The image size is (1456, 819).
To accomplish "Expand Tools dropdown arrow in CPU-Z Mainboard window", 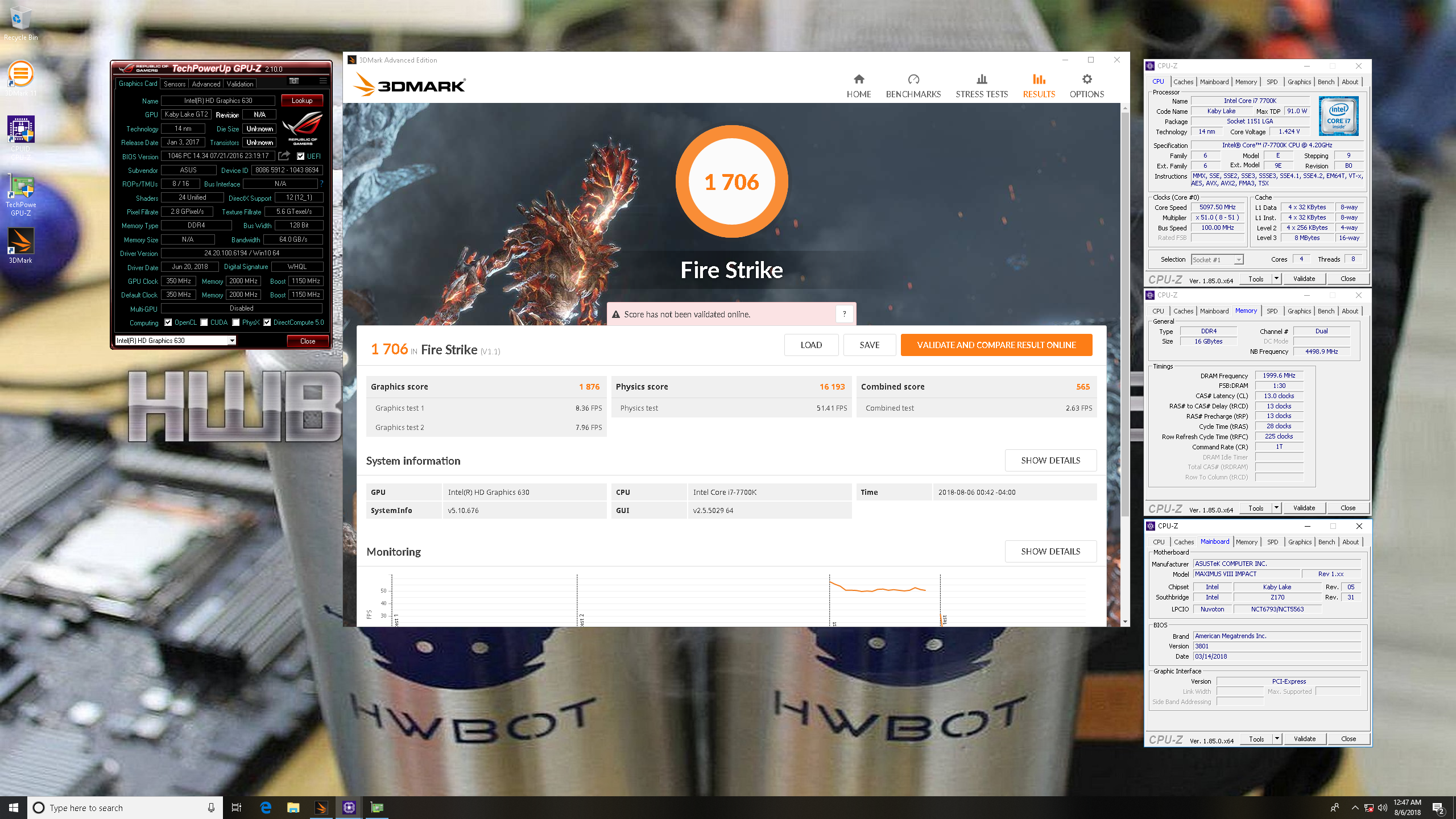I will pos(1277,739).
